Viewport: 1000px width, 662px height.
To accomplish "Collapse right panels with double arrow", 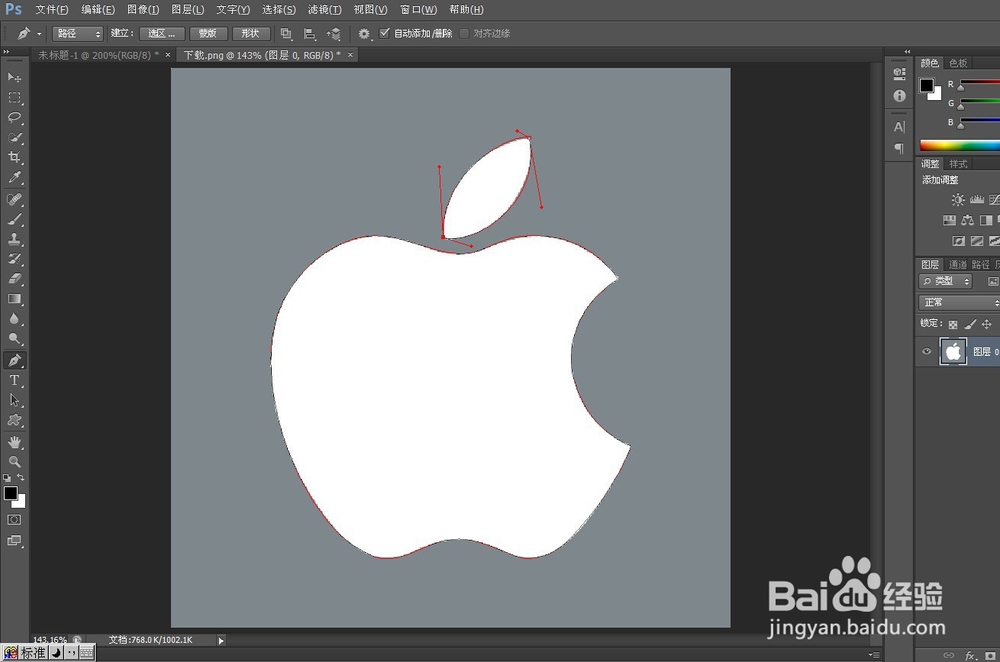I will click(x=908, y=52).
